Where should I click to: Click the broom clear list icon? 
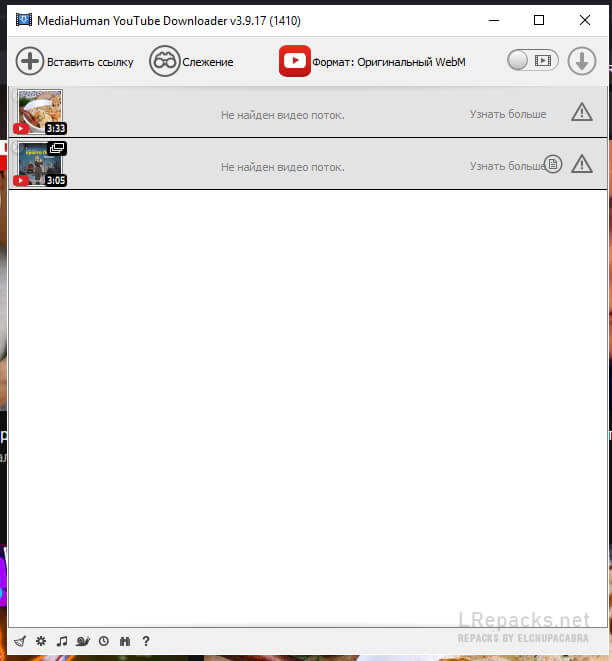(x=19, y=641)
